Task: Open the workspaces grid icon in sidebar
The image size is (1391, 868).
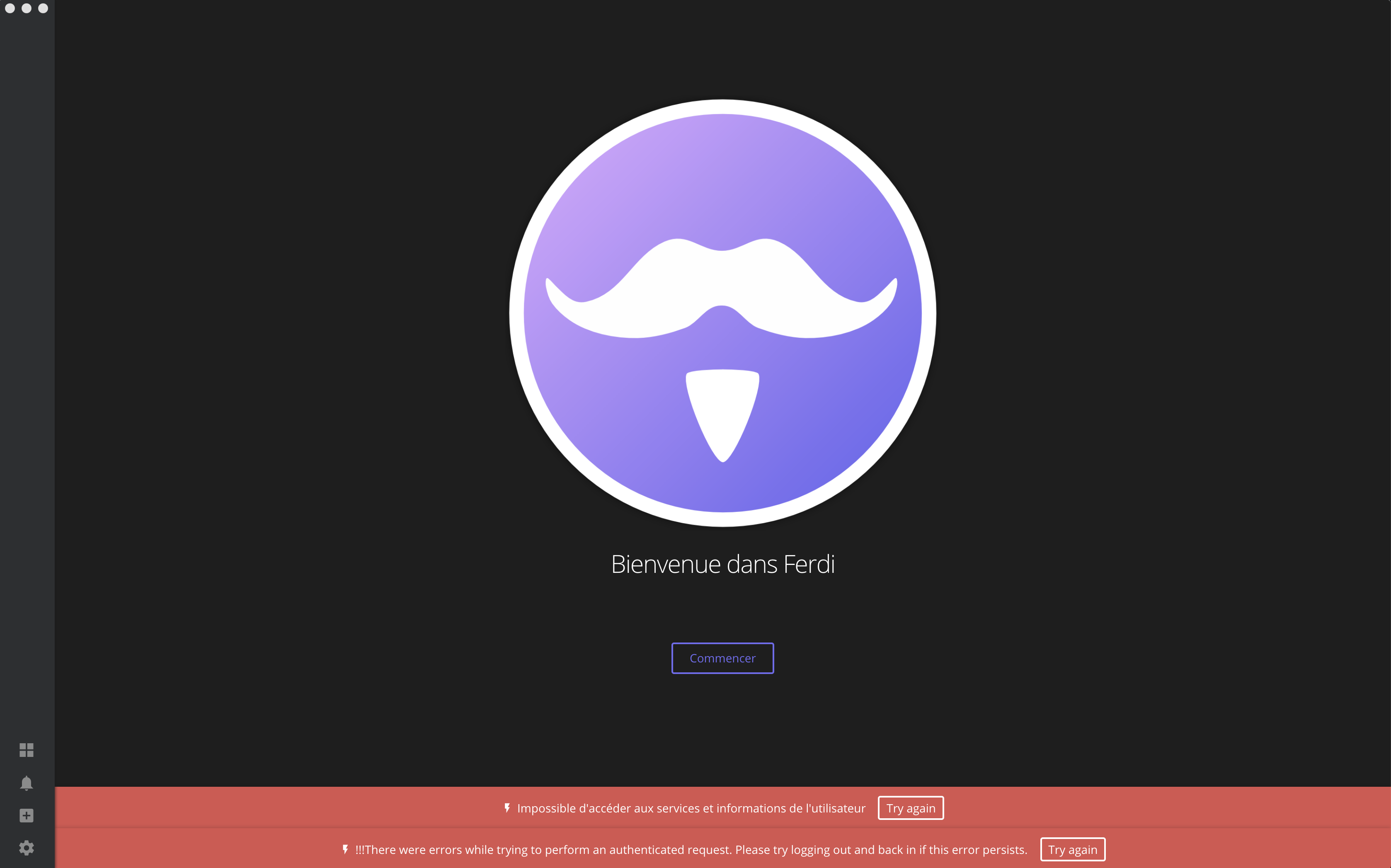Action: (x=27, y=750)
